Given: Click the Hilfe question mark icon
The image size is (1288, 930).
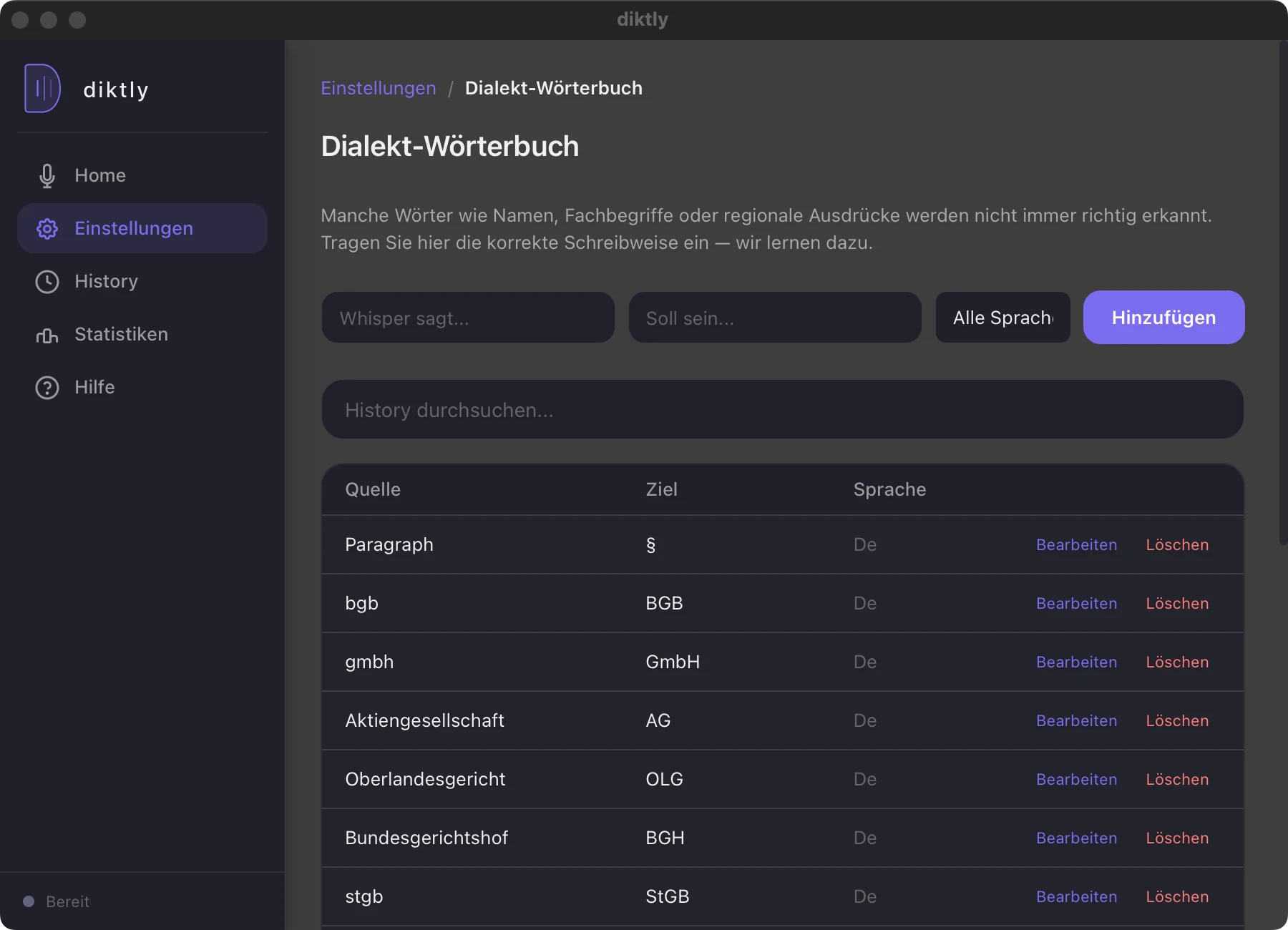Looking at the screenshot, I should click(47, 387).
